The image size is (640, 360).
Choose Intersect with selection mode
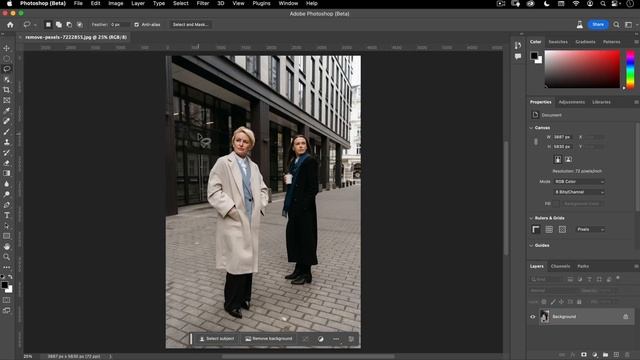pyautogui.click(x=80, y=24)
